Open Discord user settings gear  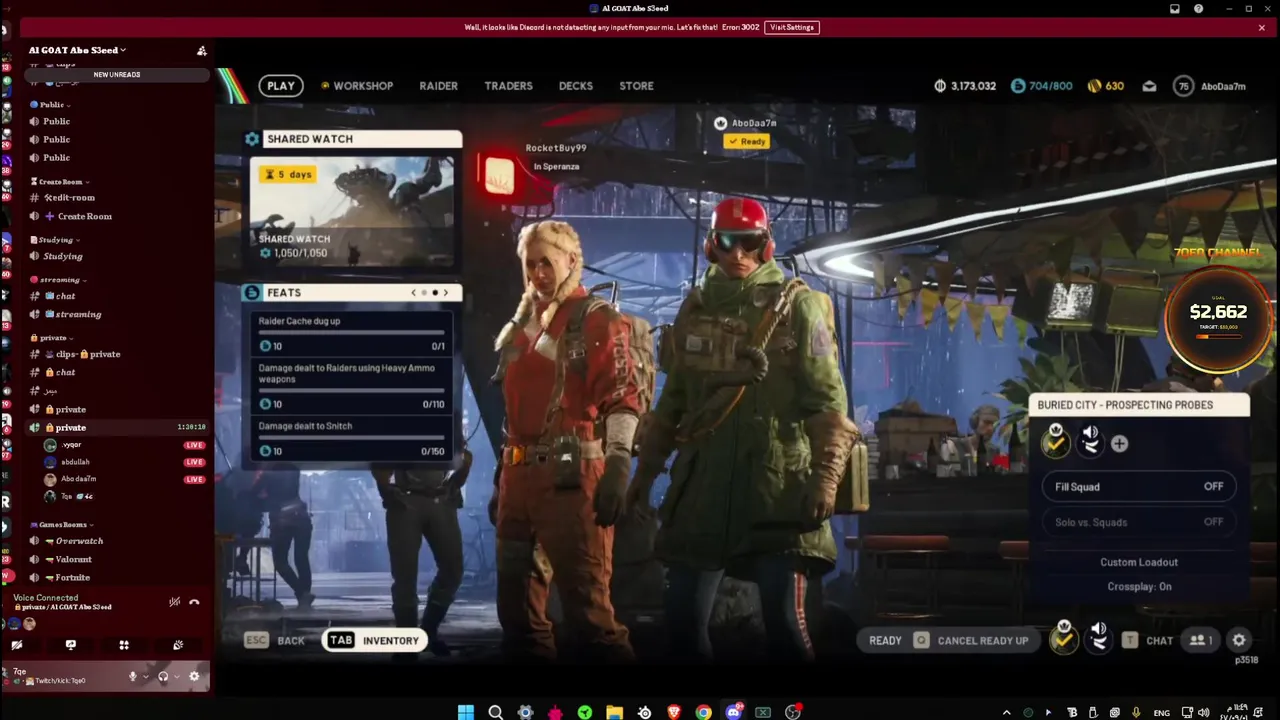coord(194,676)
